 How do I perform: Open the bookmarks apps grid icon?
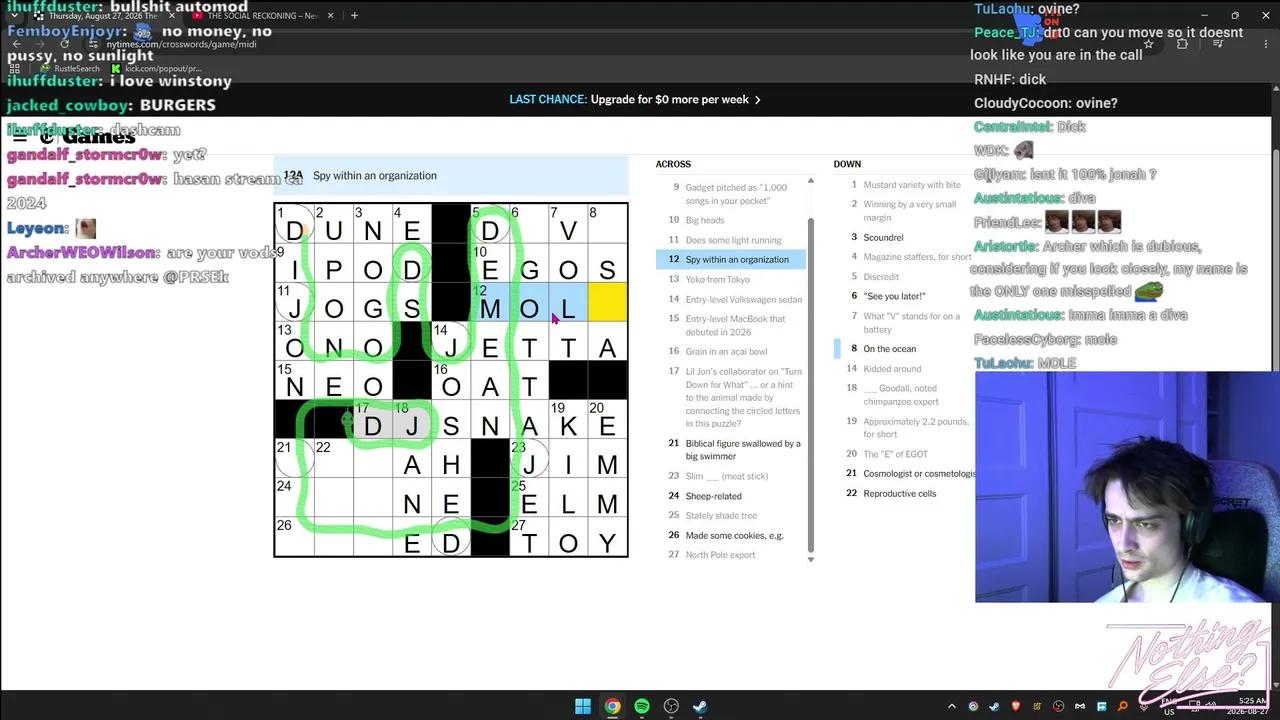(16, 69)
